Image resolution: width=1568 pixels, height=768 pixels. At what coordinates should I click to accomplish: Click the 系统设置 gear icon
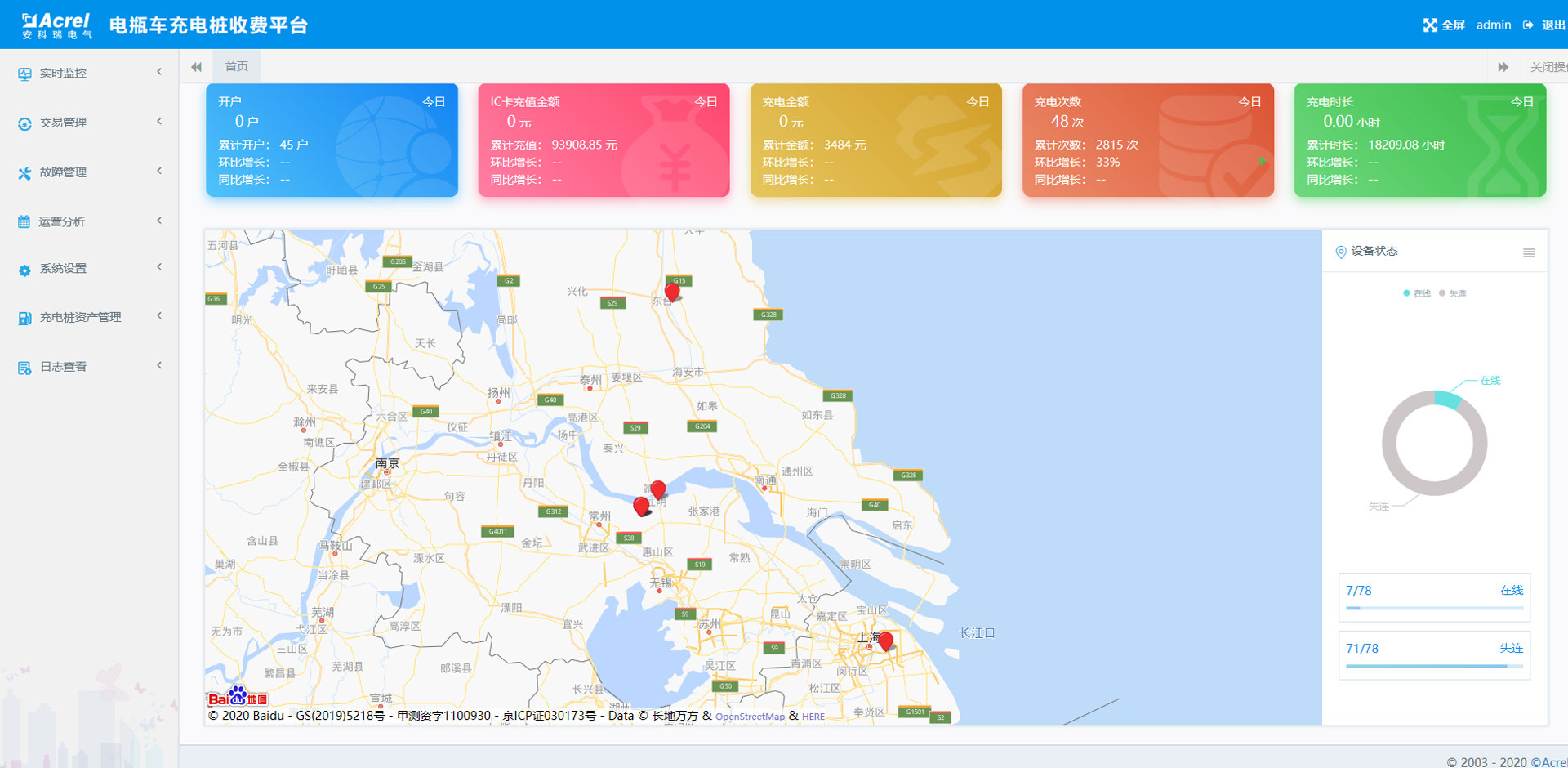[24, 270]
